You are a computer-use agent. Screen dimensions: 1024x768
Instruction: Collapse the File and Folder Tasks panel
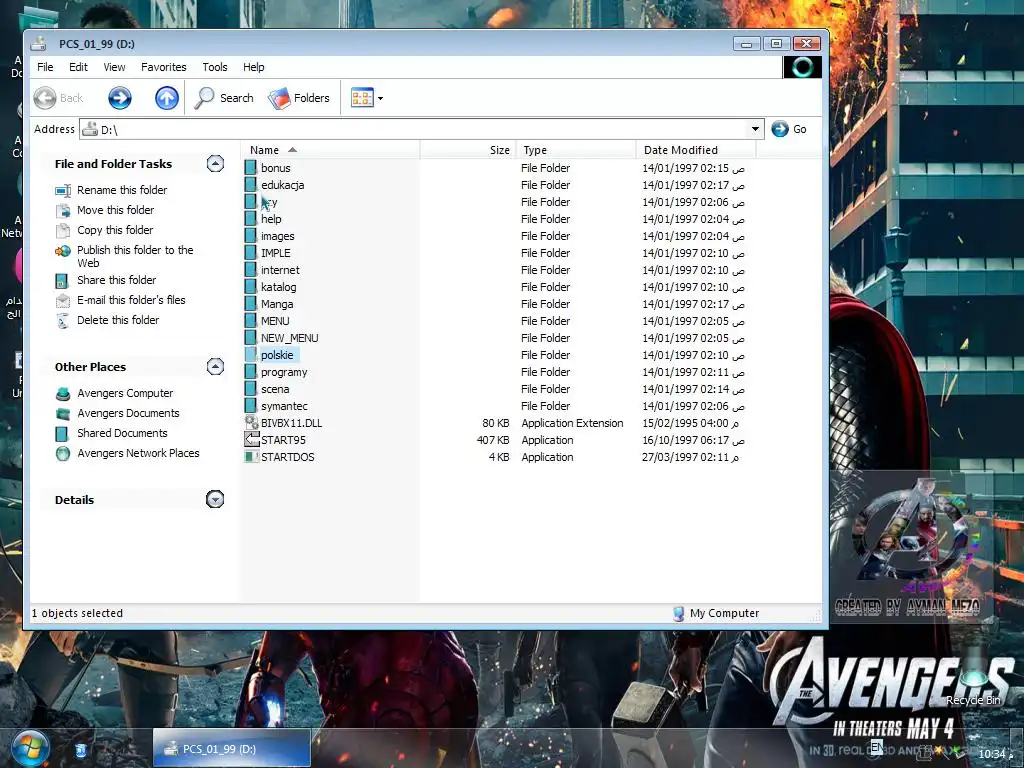[x=215, y=163]
